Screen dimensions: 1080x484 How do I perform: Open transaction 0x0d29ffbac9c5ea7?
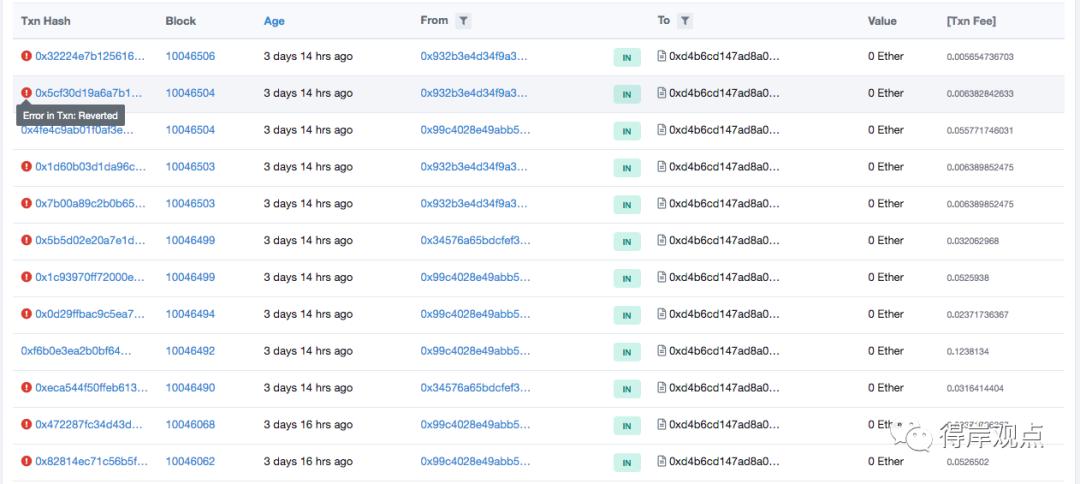pyautogui.click(x=90, y=314)
